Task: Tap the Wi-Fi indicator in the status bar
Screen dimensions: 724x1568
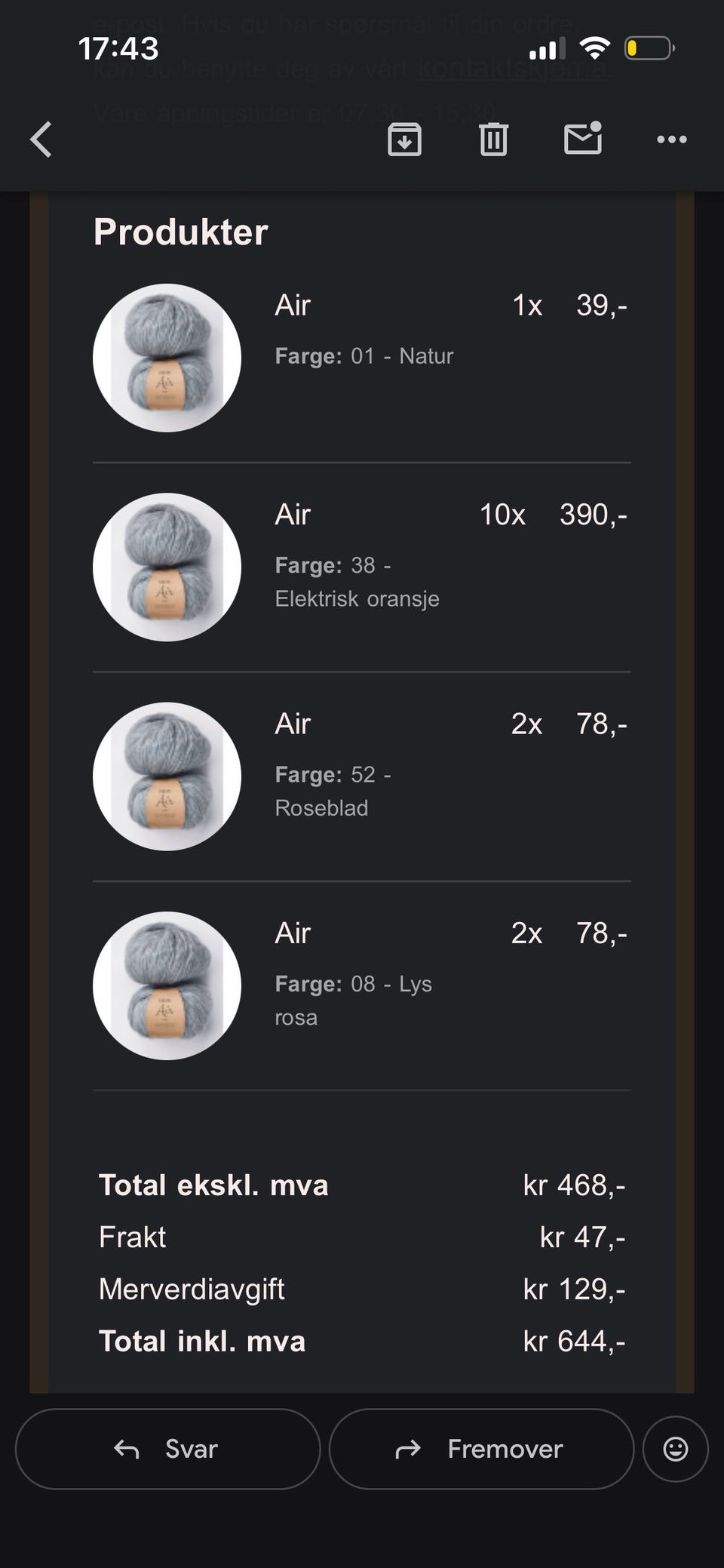Action: [595, 49]
